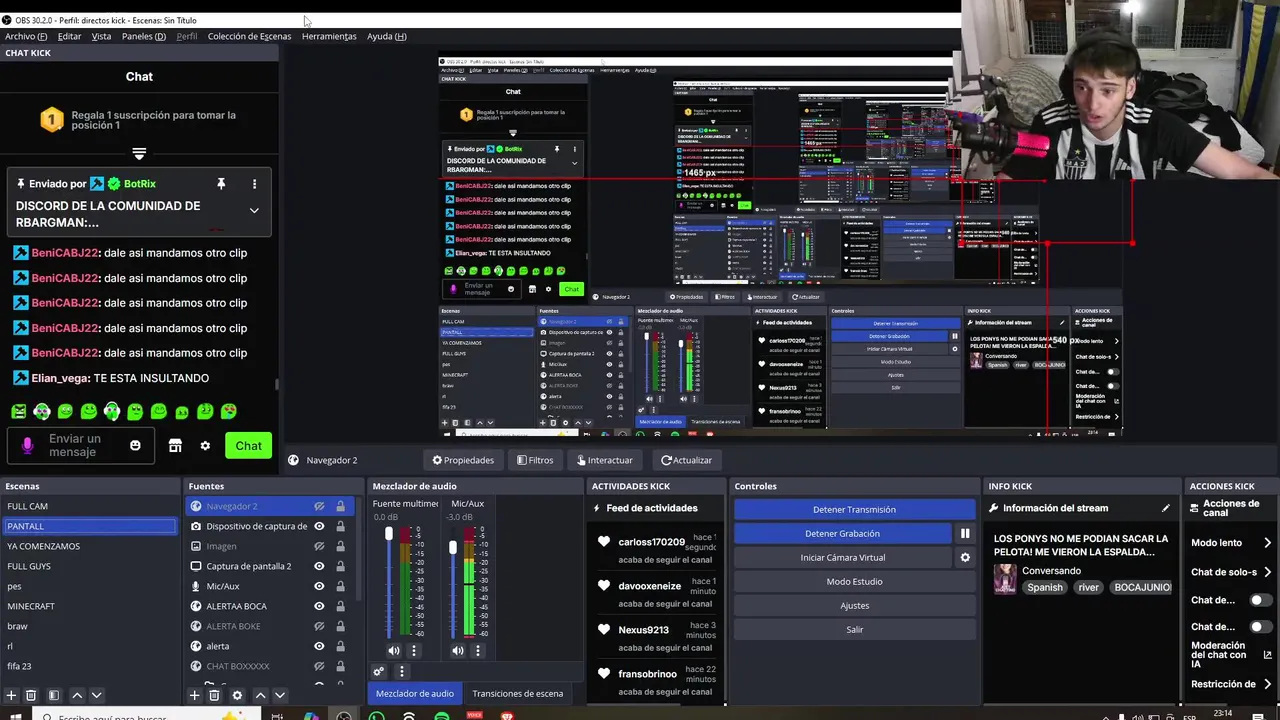Expand Chat de solo-s channel action

tap(1268, 572)
